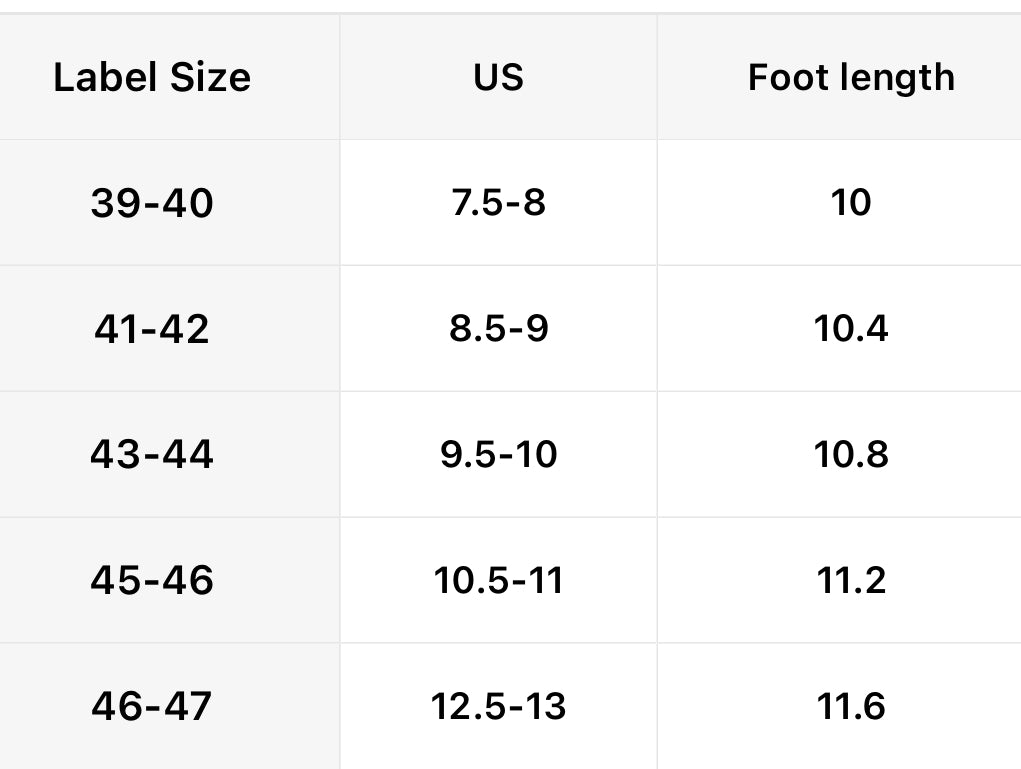The height and width of the screenshot is (769, 1021).
Task: Click the Label Size column header
Action: (152, 78)
